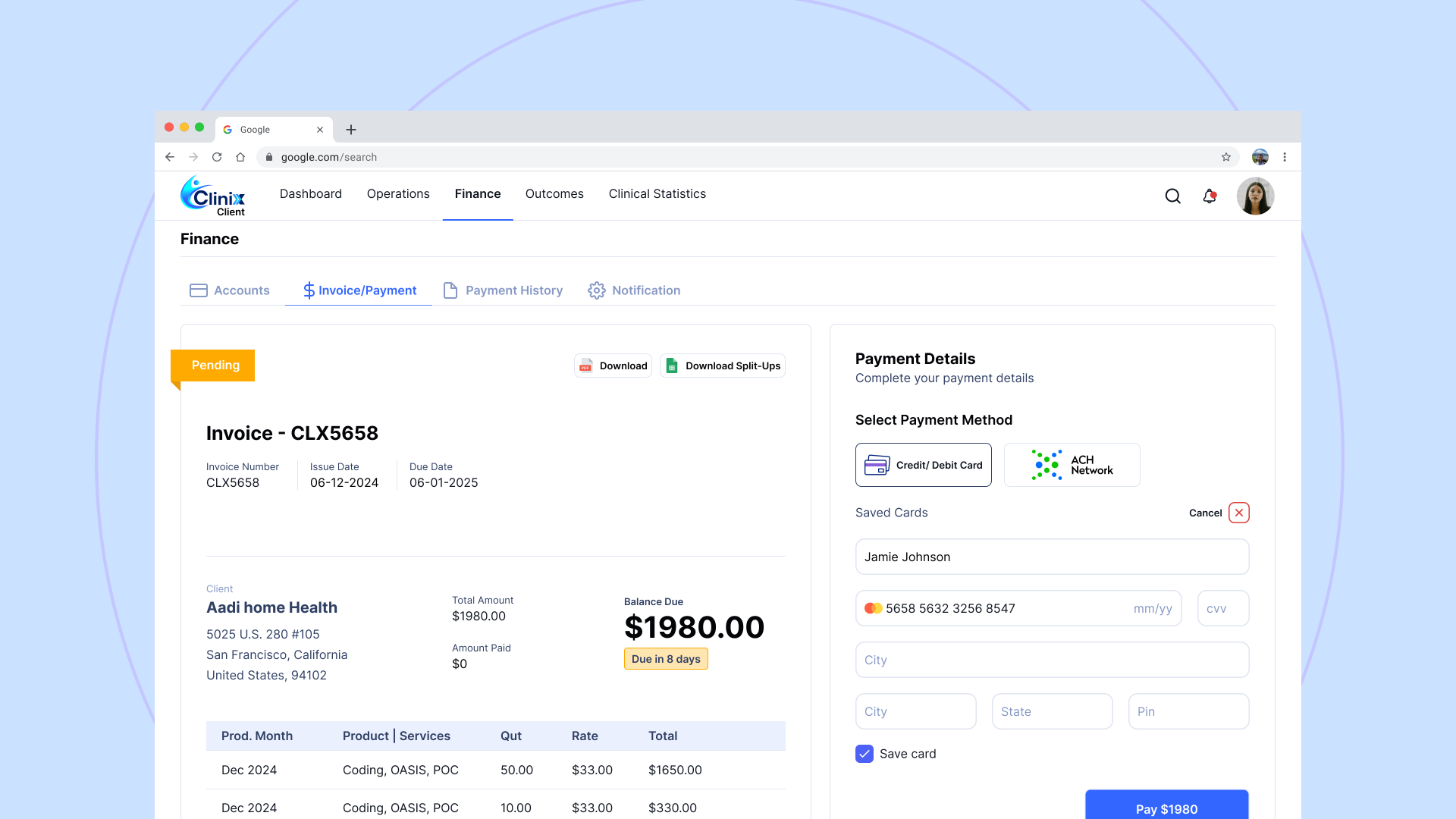Go to Clinical Statistics menu
The image size is (1456, 819).
click(657, 194)
